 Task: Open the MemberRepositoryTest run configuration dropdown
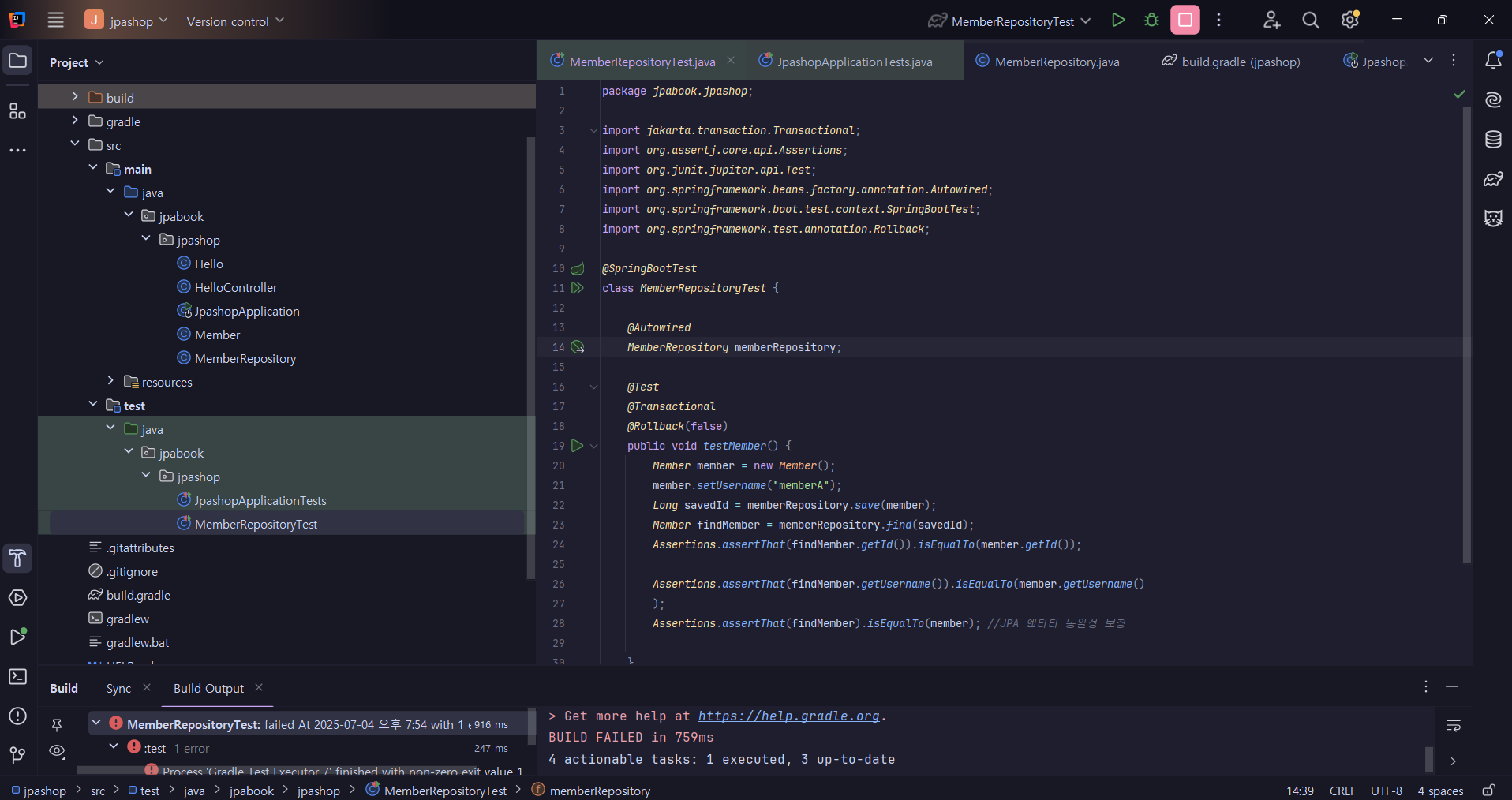1009,21
